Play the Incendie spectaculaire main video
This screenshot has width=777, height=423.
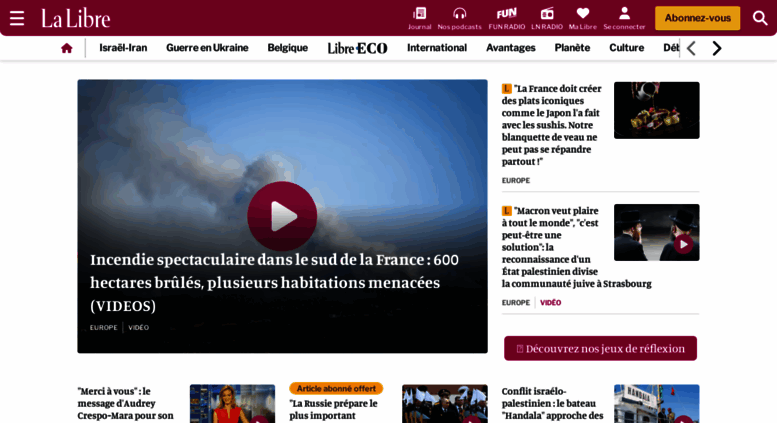click(282, 216)
